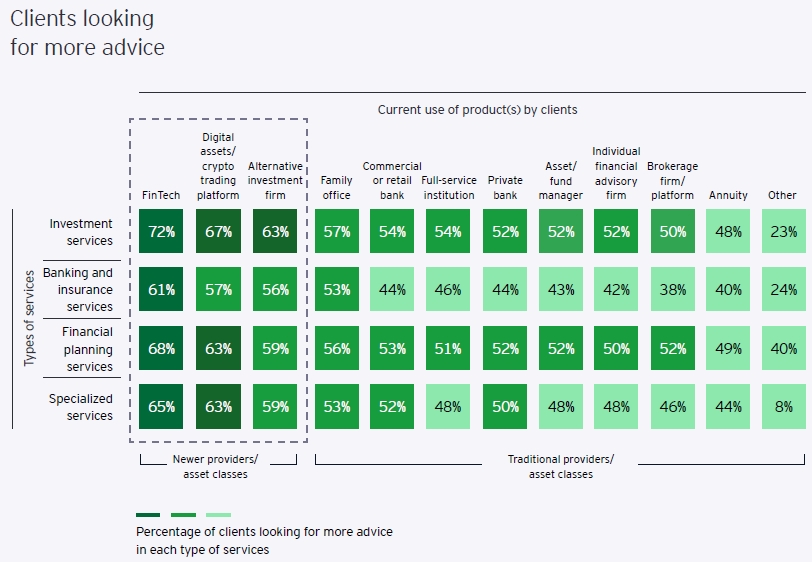Click the 67% Digital assets investment cell
The image size is (812, 562).
pyautogui.click(x=218, y=232)
